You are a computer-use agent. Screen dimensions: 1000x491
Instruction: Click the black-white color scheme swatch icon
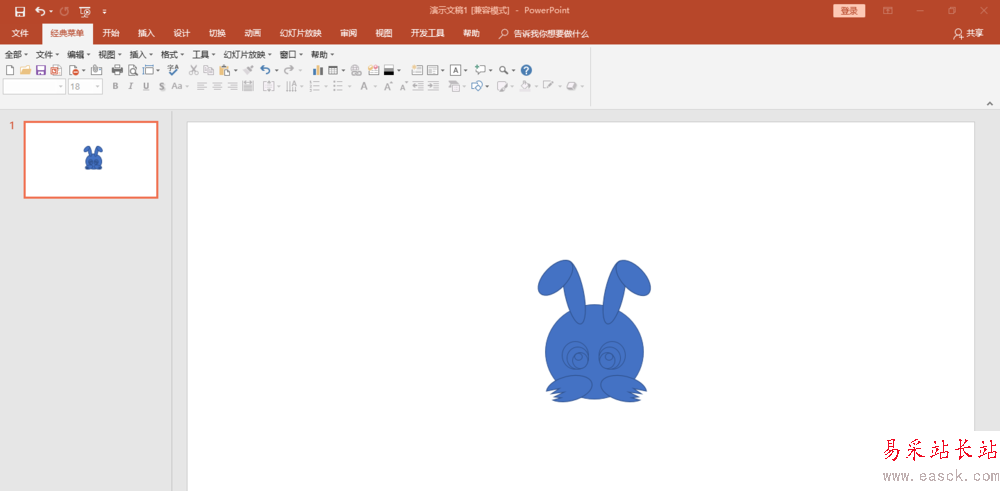389,70
